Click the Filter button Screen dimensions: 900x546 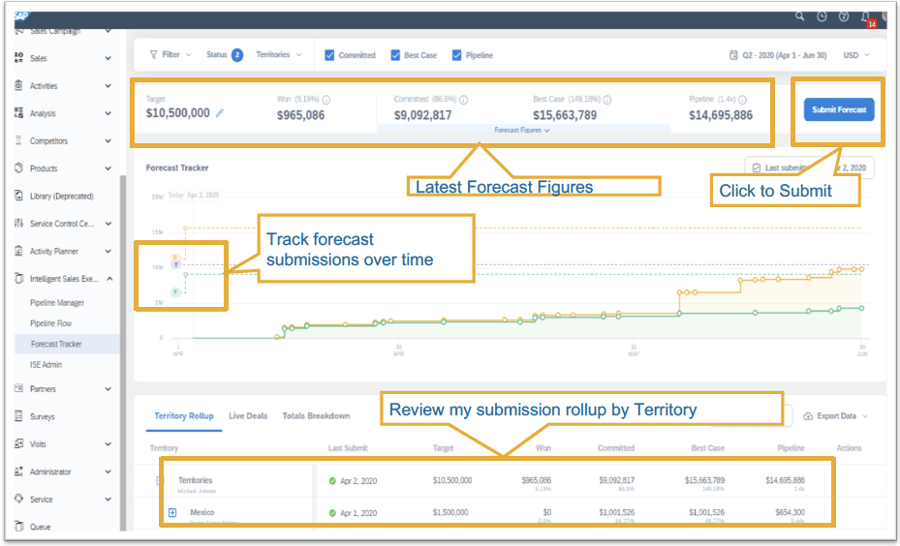point(170,55)
